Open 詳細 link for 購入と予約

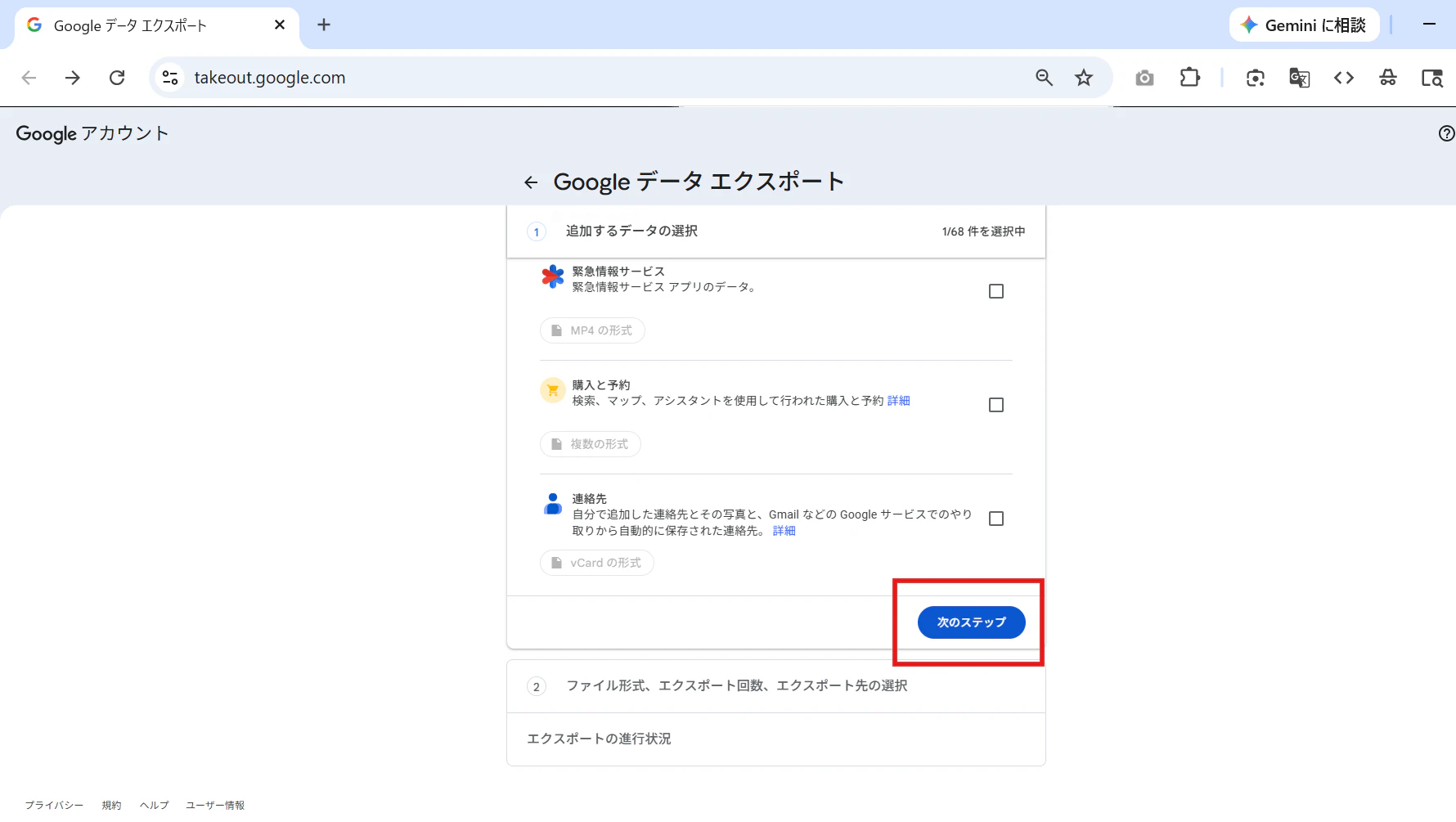(x=899, y=401)
